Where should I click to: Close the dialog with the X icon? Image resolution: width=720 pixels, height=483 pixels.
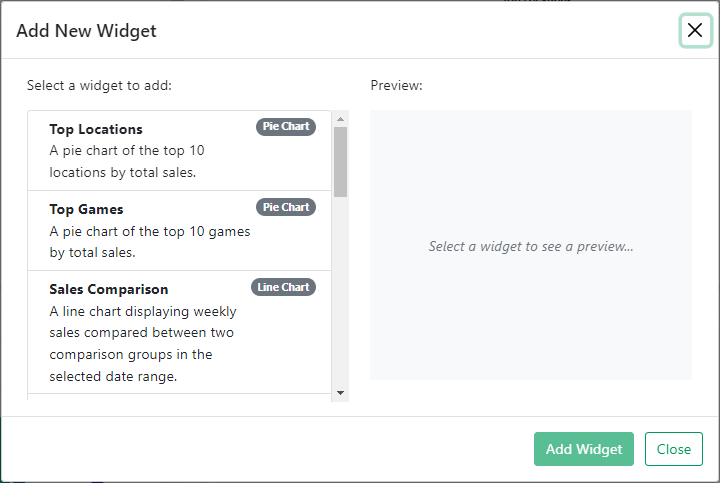coord(695,30)
